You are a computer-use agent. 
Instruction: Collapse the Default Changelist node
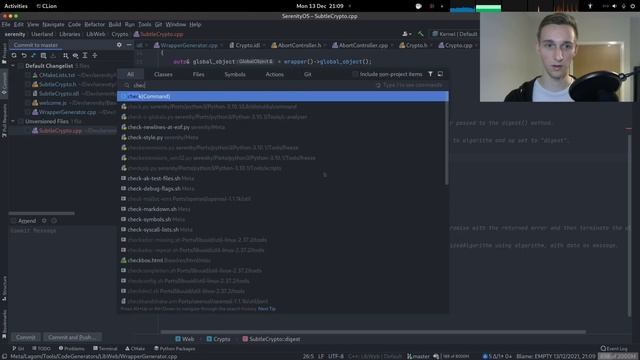coord(13,66)
